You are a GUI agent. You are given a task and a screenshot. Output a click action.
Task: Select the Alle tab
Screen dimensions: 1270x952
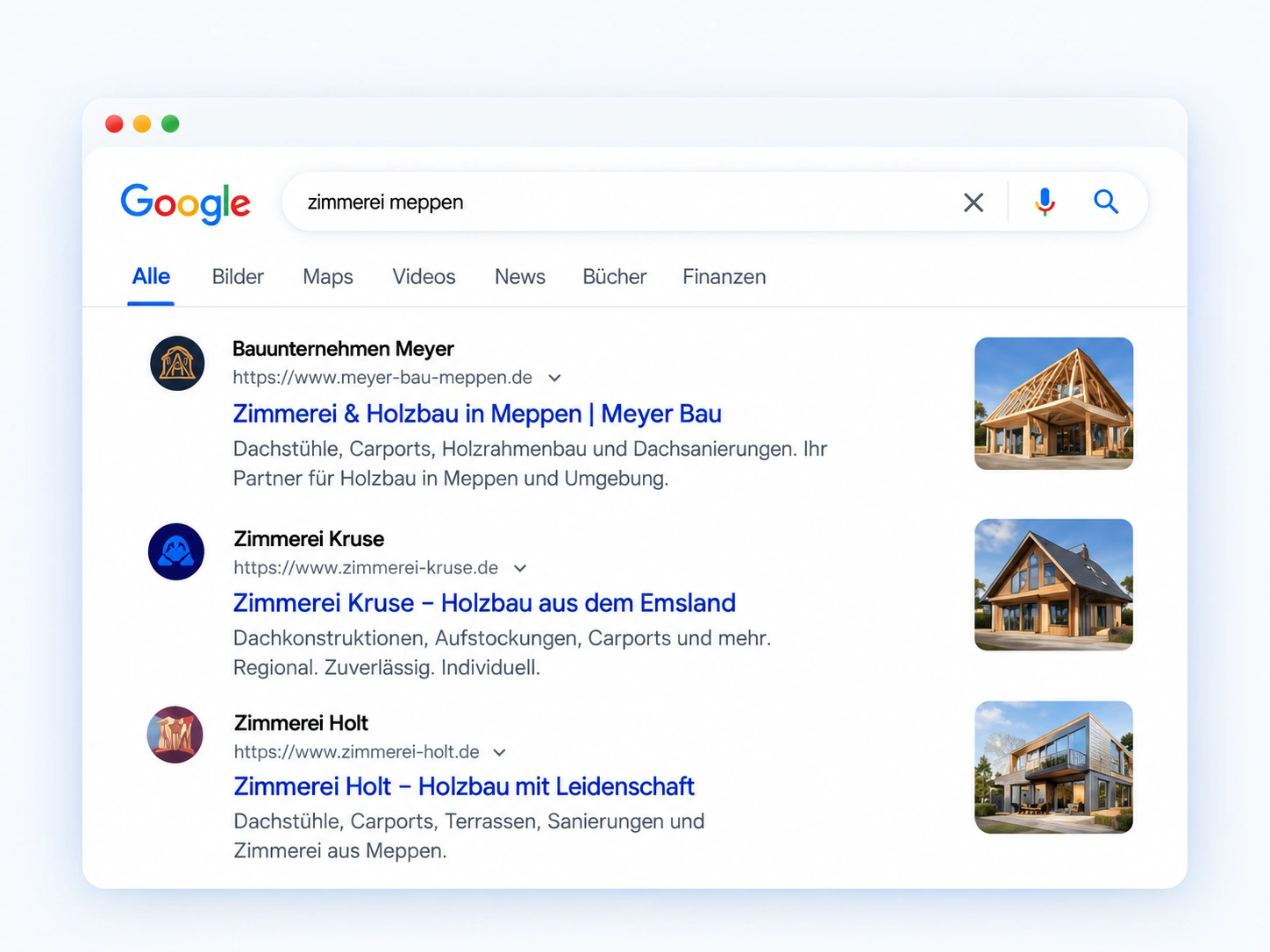pyautogui.click(x=151, y=277)
